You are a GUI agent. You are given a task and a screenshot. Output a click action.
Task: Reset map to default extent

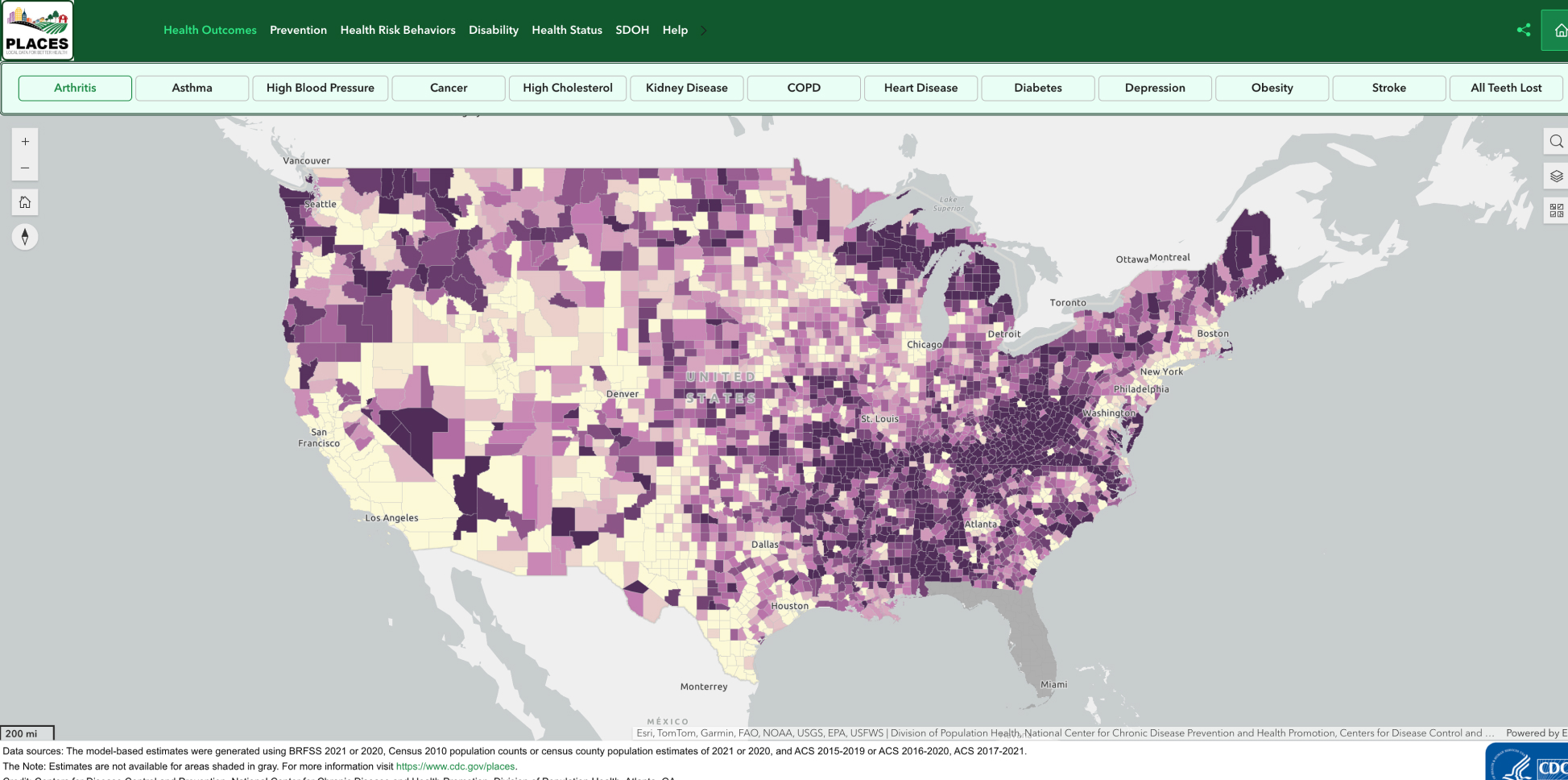[x=25, y=202]
